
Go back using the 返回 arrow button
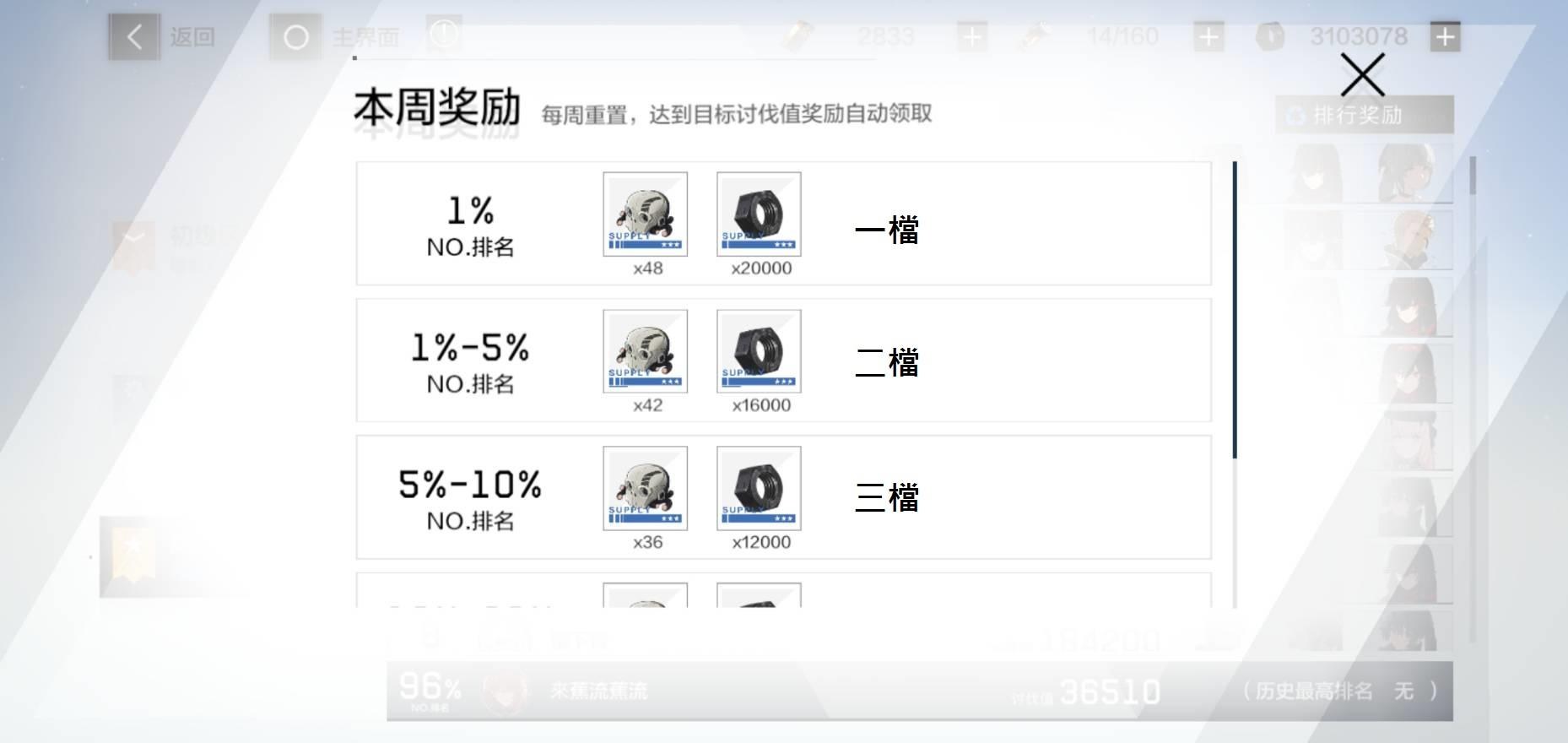tap(134, 37)
